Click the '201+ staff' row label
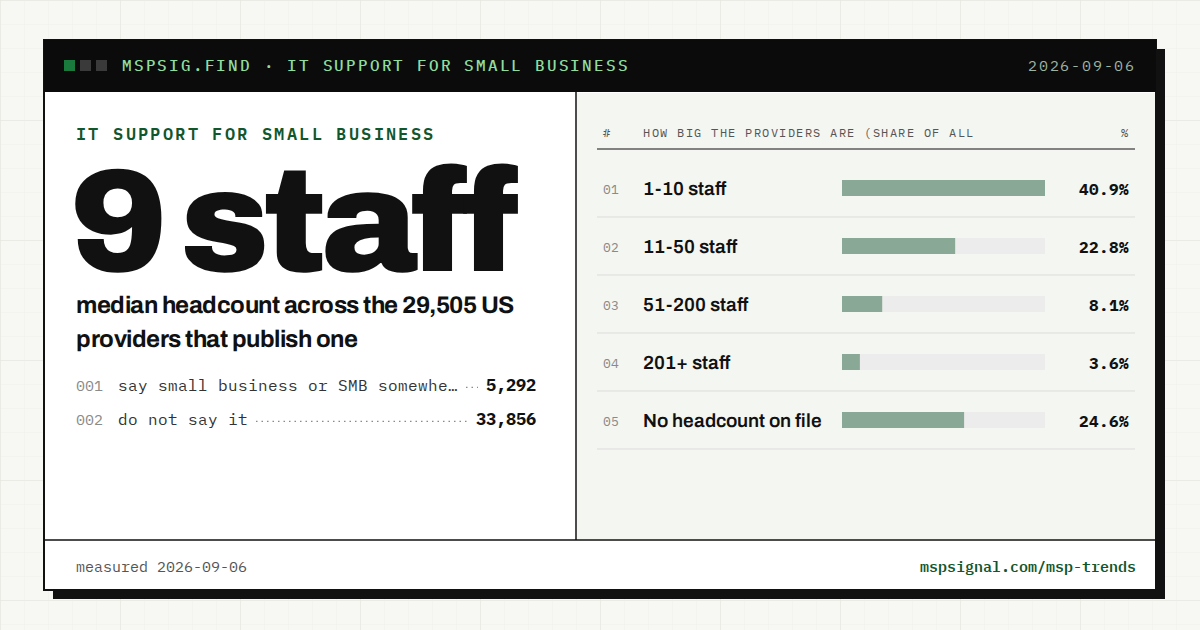 (x=687, y=363)
